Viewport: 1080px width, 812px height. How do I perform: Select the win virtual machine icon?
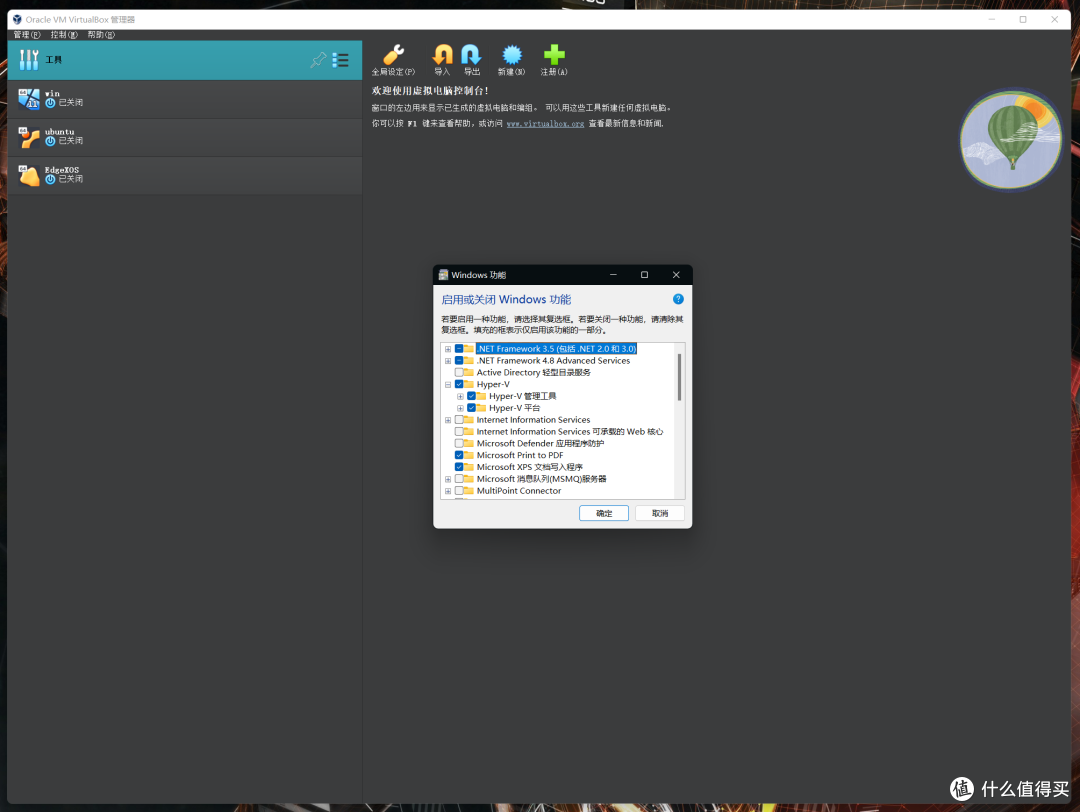tap(28, 98)
